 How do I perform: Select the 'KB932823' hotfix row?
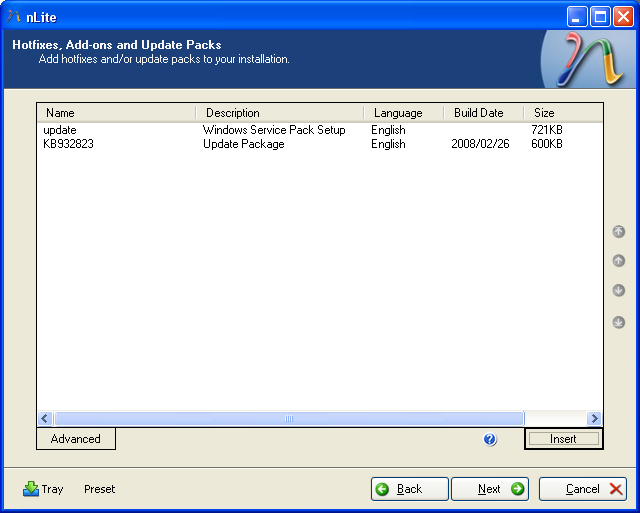(x=320, y=144)
